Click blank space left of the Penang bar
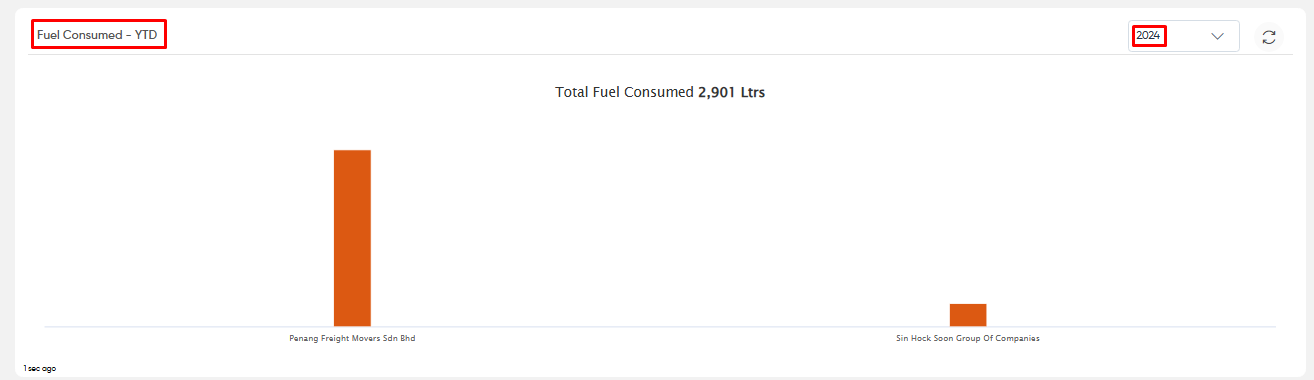 click(x=190, y=230)
